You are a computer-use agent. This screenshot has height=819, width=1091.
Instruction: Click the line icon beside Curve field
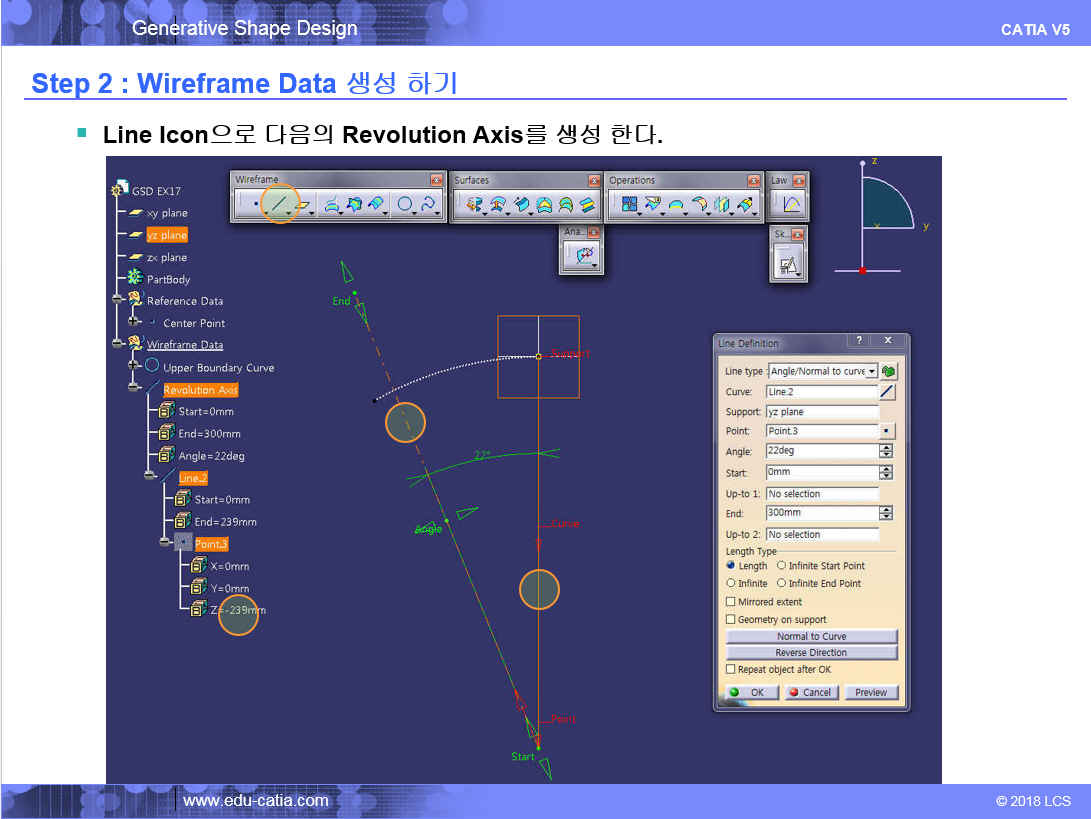coord(887,392)
